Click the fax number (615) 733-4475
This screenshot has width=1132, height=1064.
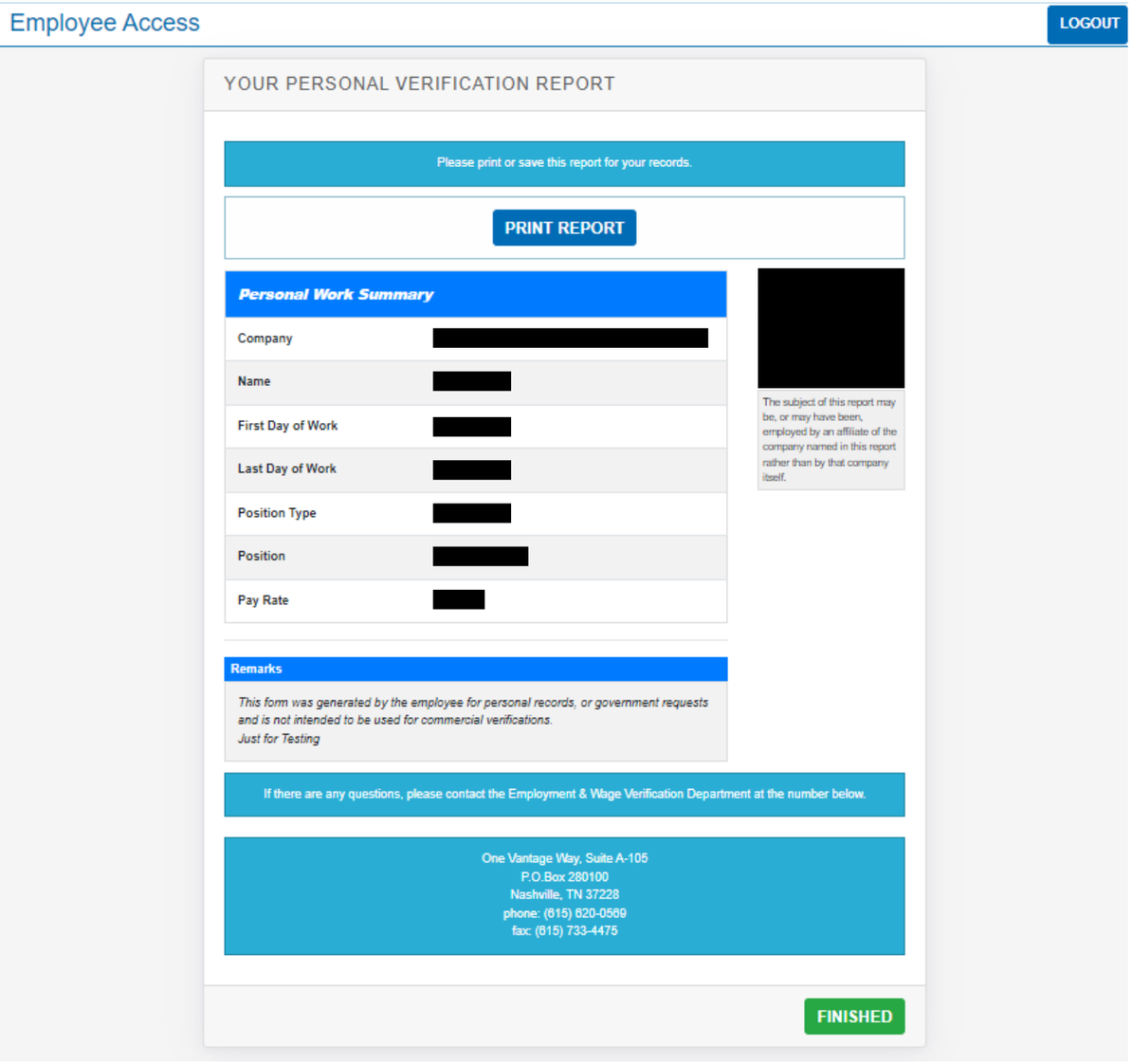tap(576, 932)
